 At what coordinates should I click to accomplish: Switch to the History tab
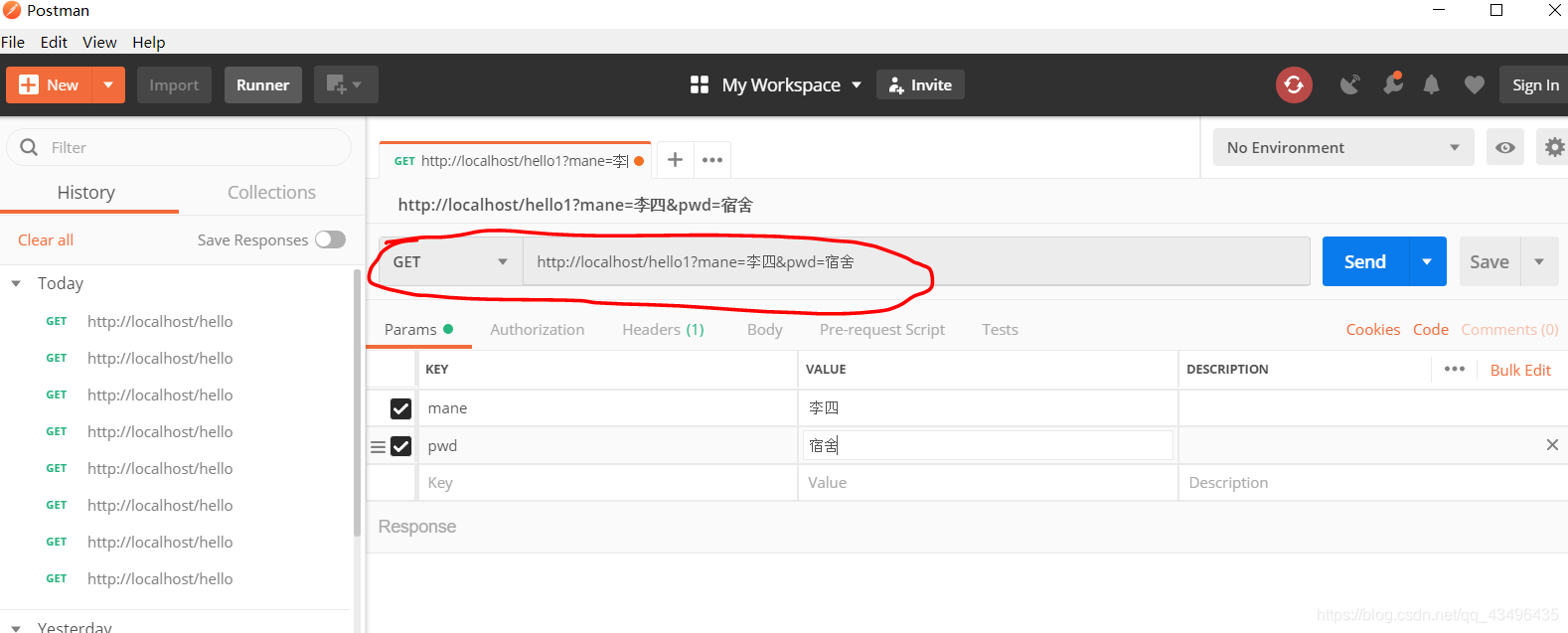coord(86,192)
